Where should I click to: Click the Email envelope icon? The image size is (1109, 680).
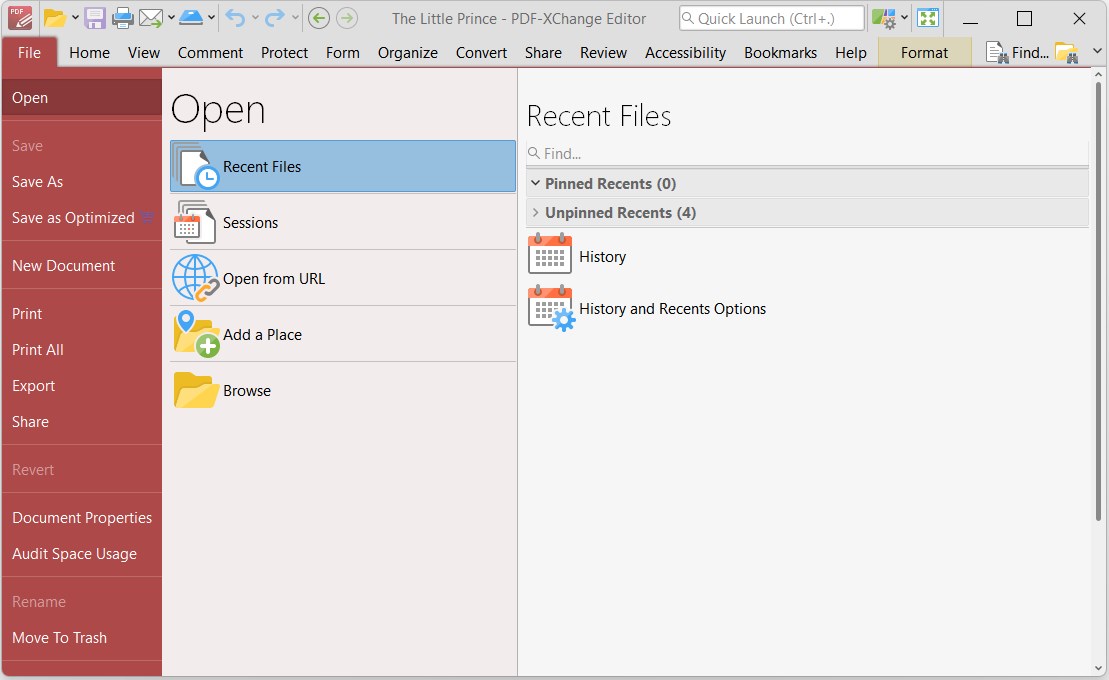point(151,18)
